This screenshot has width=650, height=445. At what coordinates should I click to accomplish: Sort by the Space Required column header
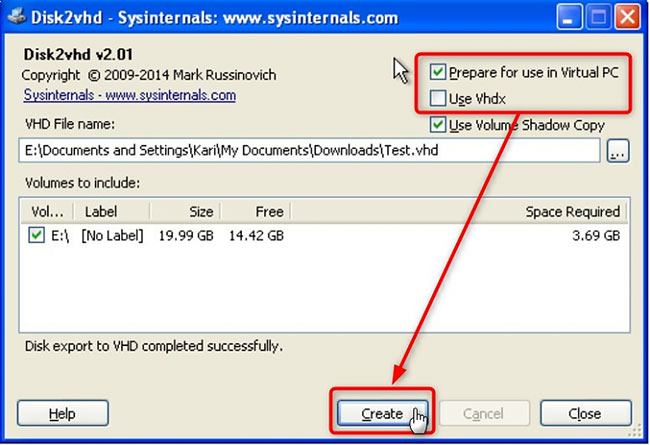coord(459,212)
